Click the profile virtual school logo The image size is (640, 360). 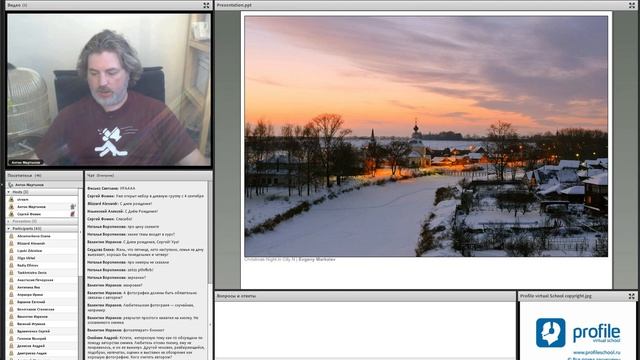[578, 333]
